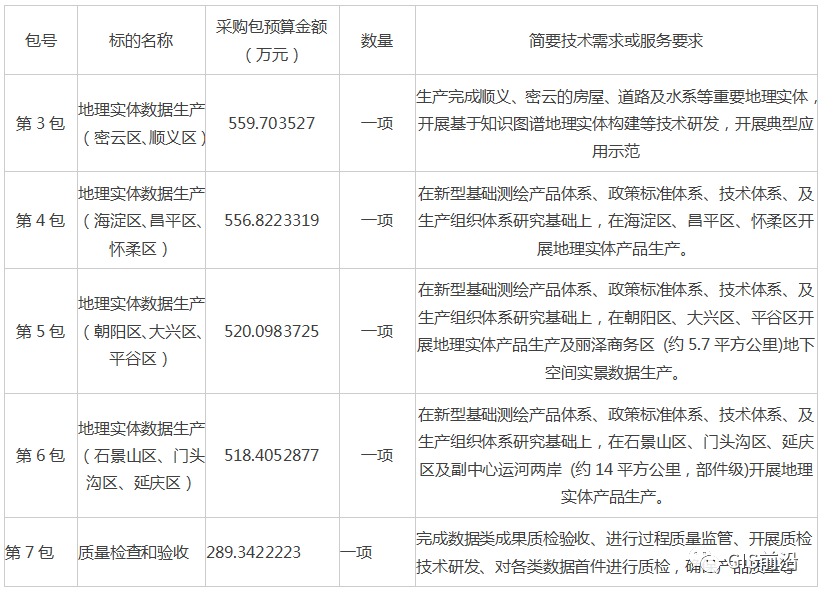Select the 第 6 包 cell
825x597 pixels.
tap(41, 455)
